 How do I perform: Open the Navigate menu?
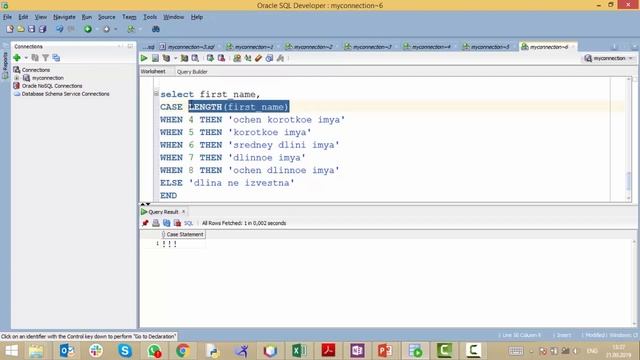point(64,17)
